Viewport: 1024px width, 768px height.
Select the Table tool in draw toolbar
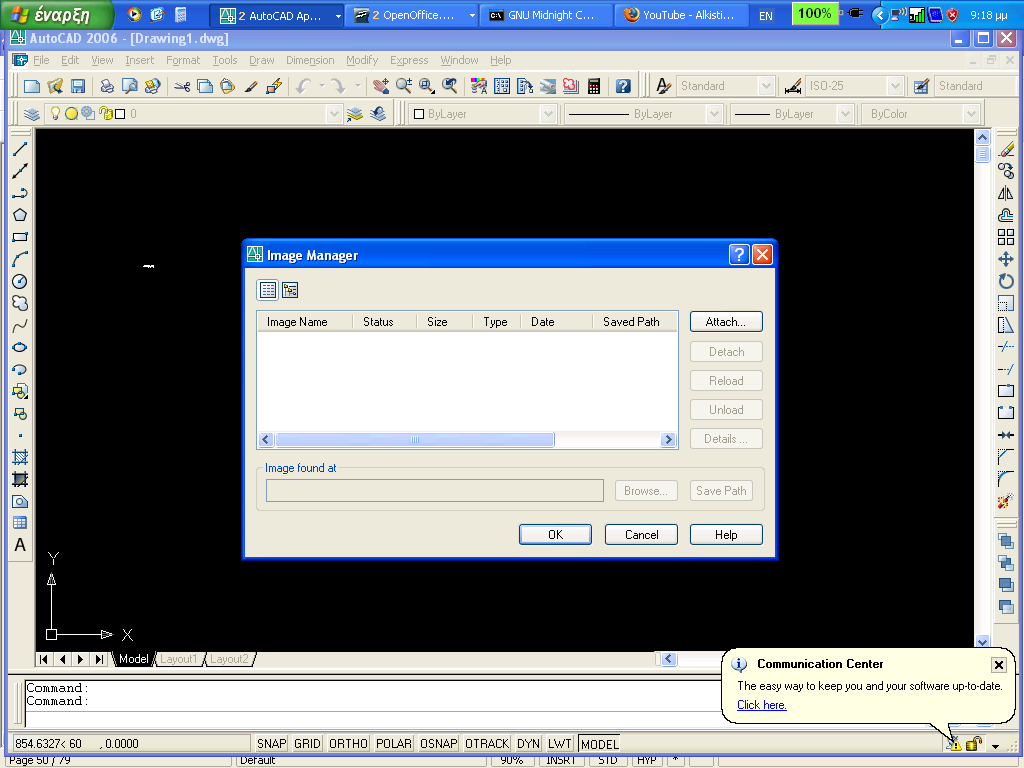coord(20,523)
